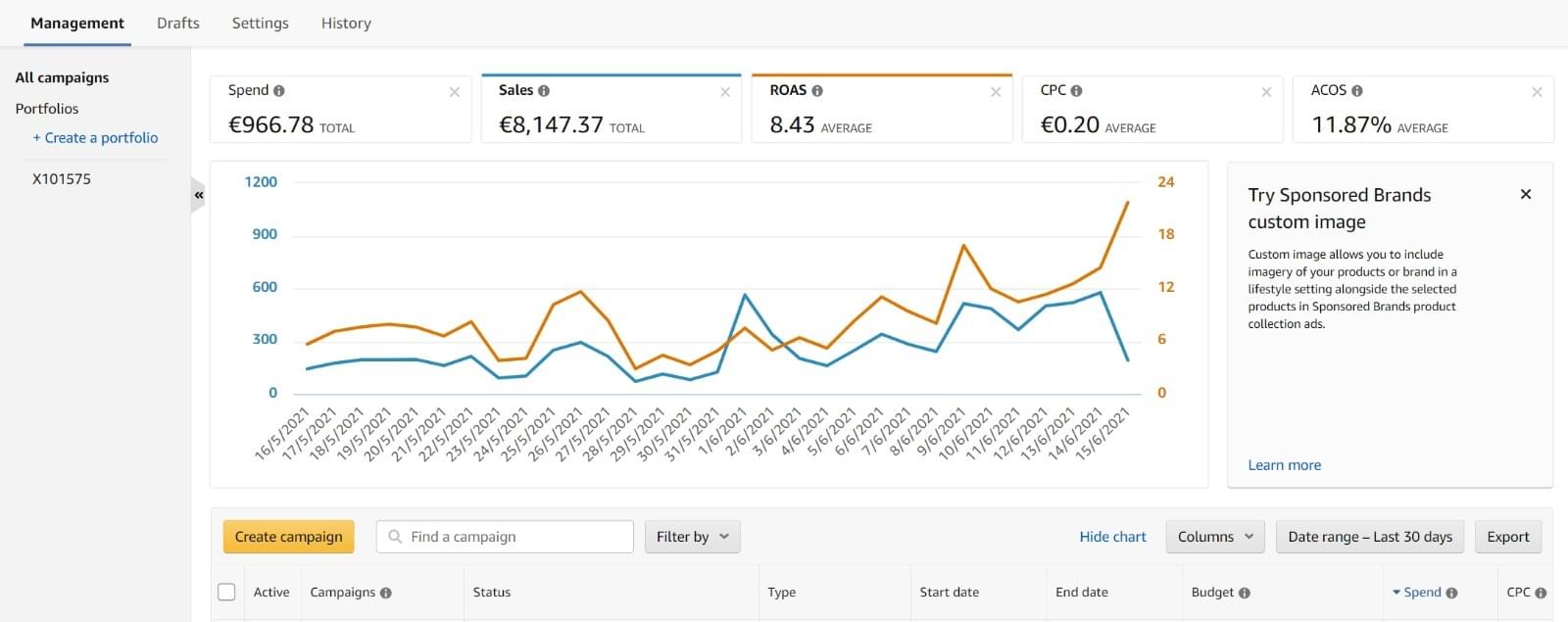The image size is (1568, 622).
Task: Click the Sales info icon
Action: tap(544, 91)
